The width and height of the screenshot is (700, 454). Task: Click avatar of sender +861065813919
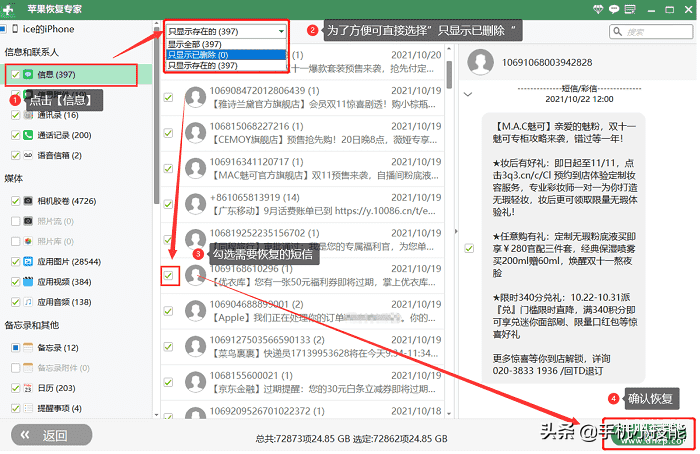tap(196, 204)
